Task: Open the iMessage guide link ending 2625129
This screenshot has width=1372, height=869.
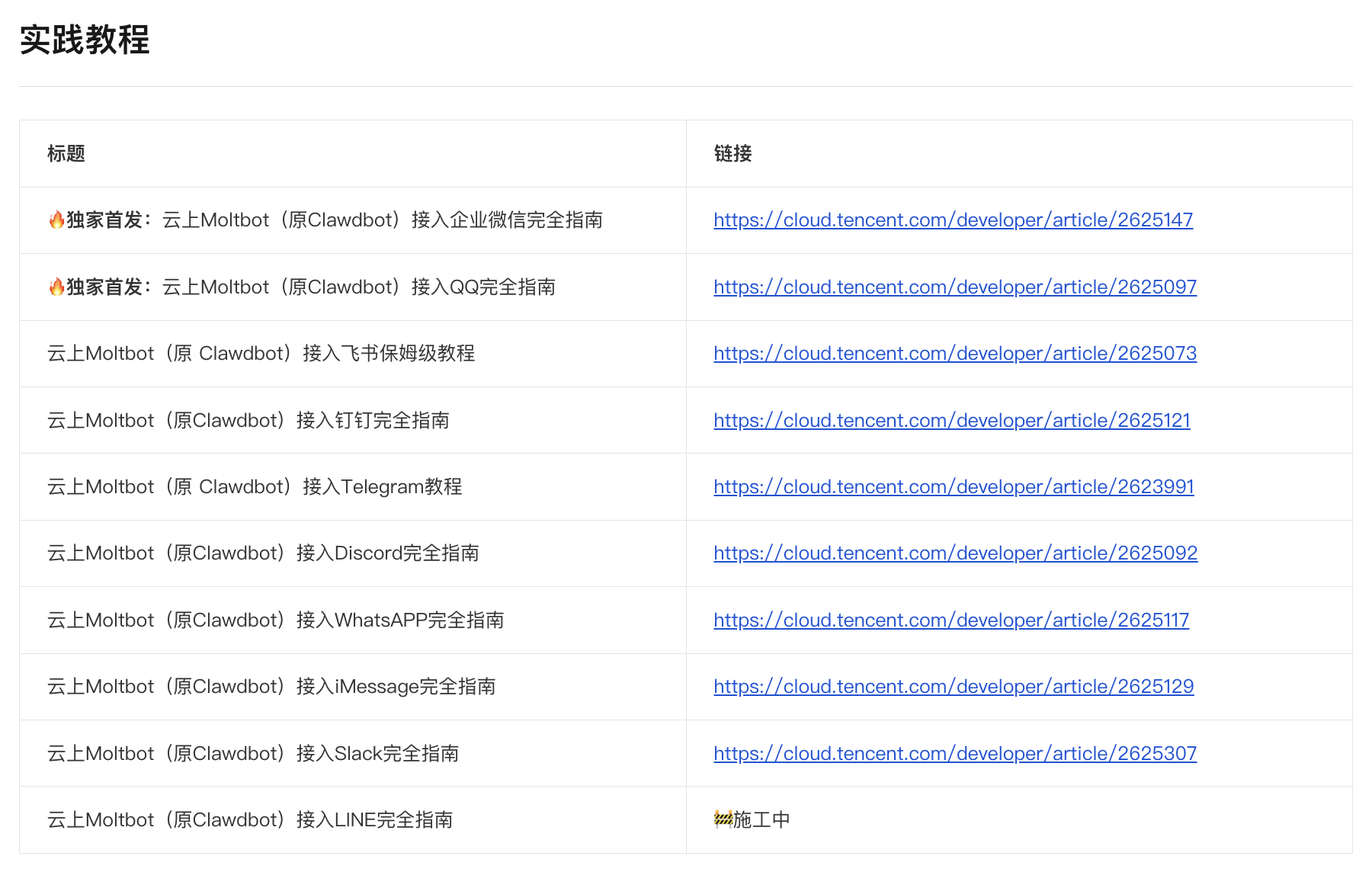Action: [953, 687]
